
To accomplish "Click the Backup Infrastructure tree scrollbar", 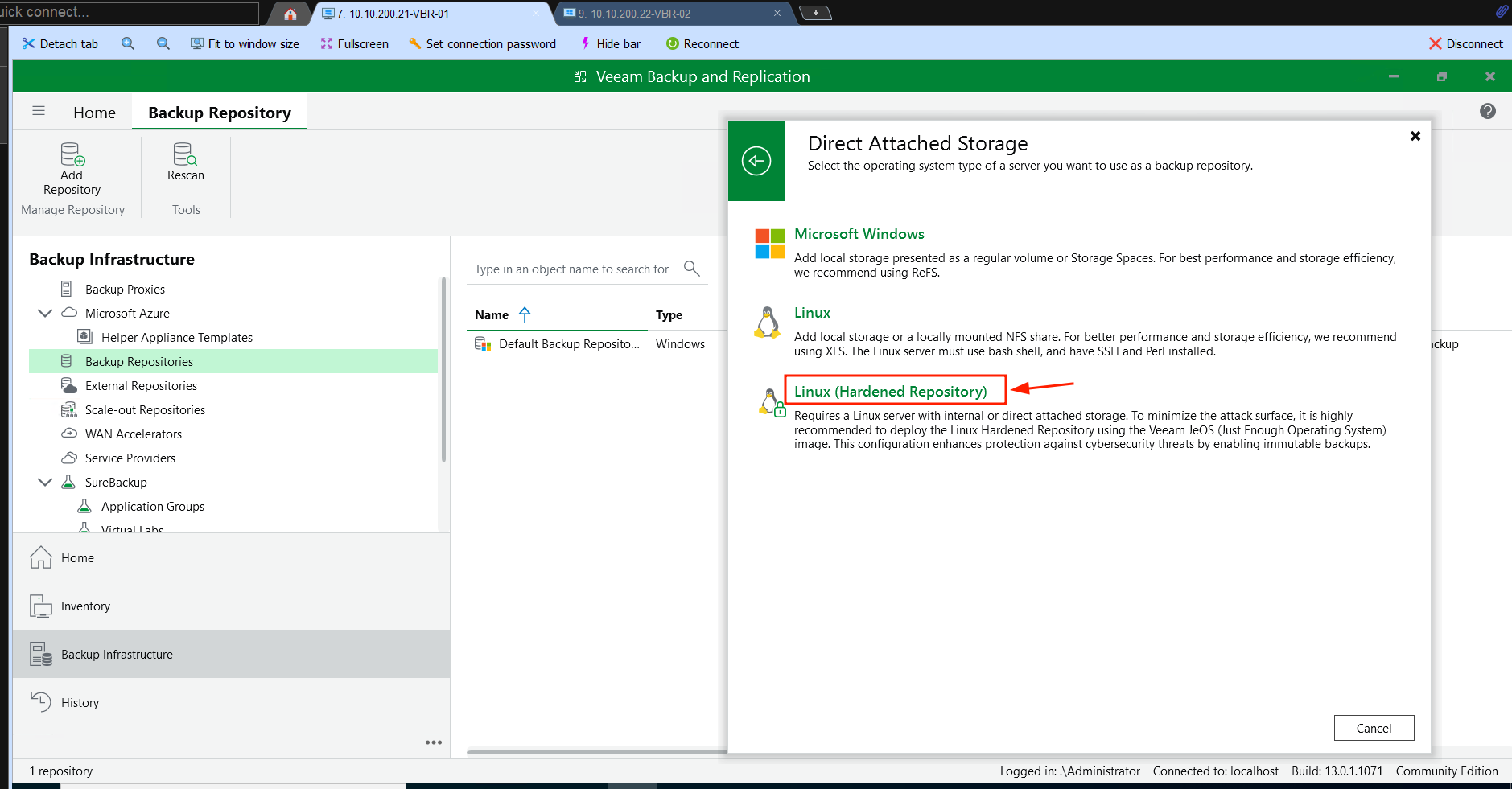I will click(443, 370).
